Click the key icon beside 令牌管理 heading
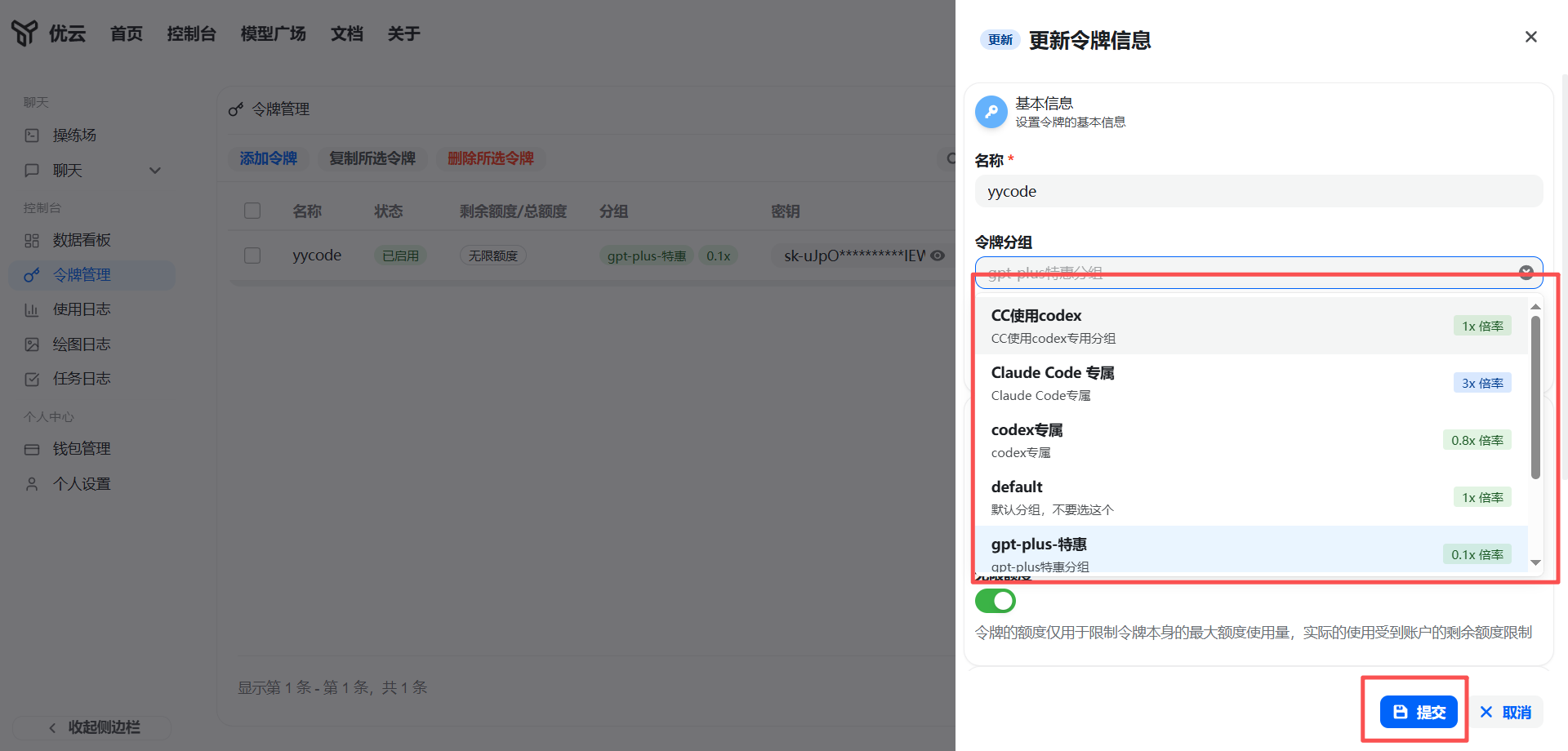 (236, 109)
